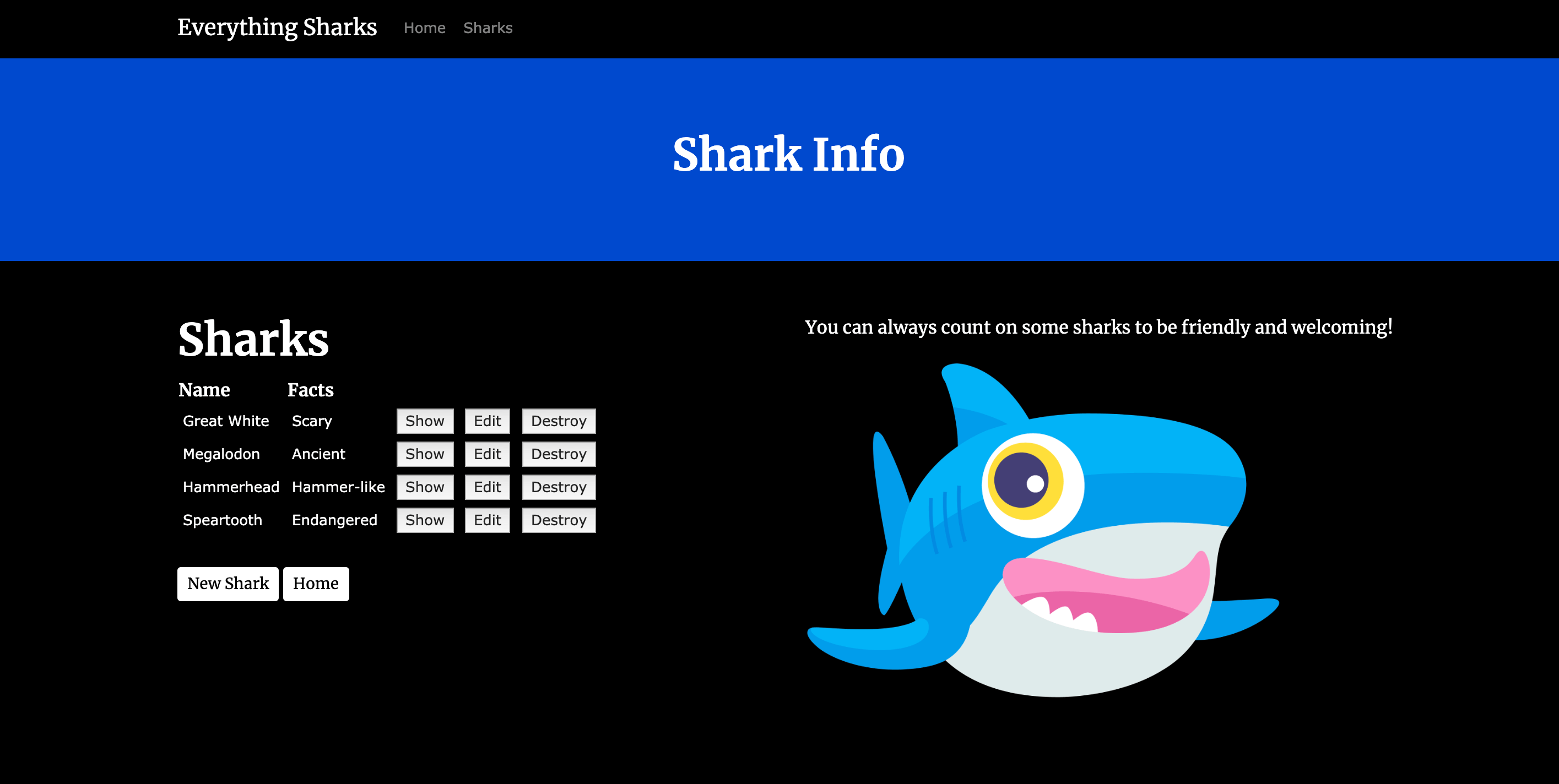Click the Home button
The image size is (1559, 784).
coord(315,583)
